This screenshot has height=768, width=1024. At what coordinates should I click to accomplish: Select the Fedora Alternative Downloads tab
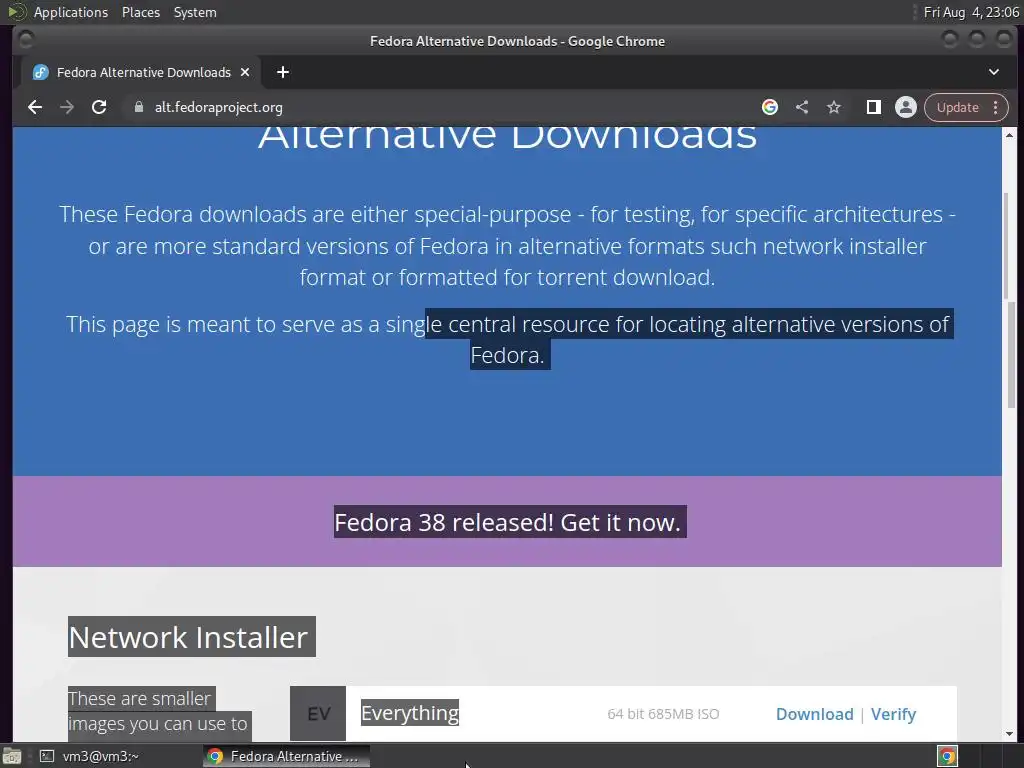pos(141,72)
